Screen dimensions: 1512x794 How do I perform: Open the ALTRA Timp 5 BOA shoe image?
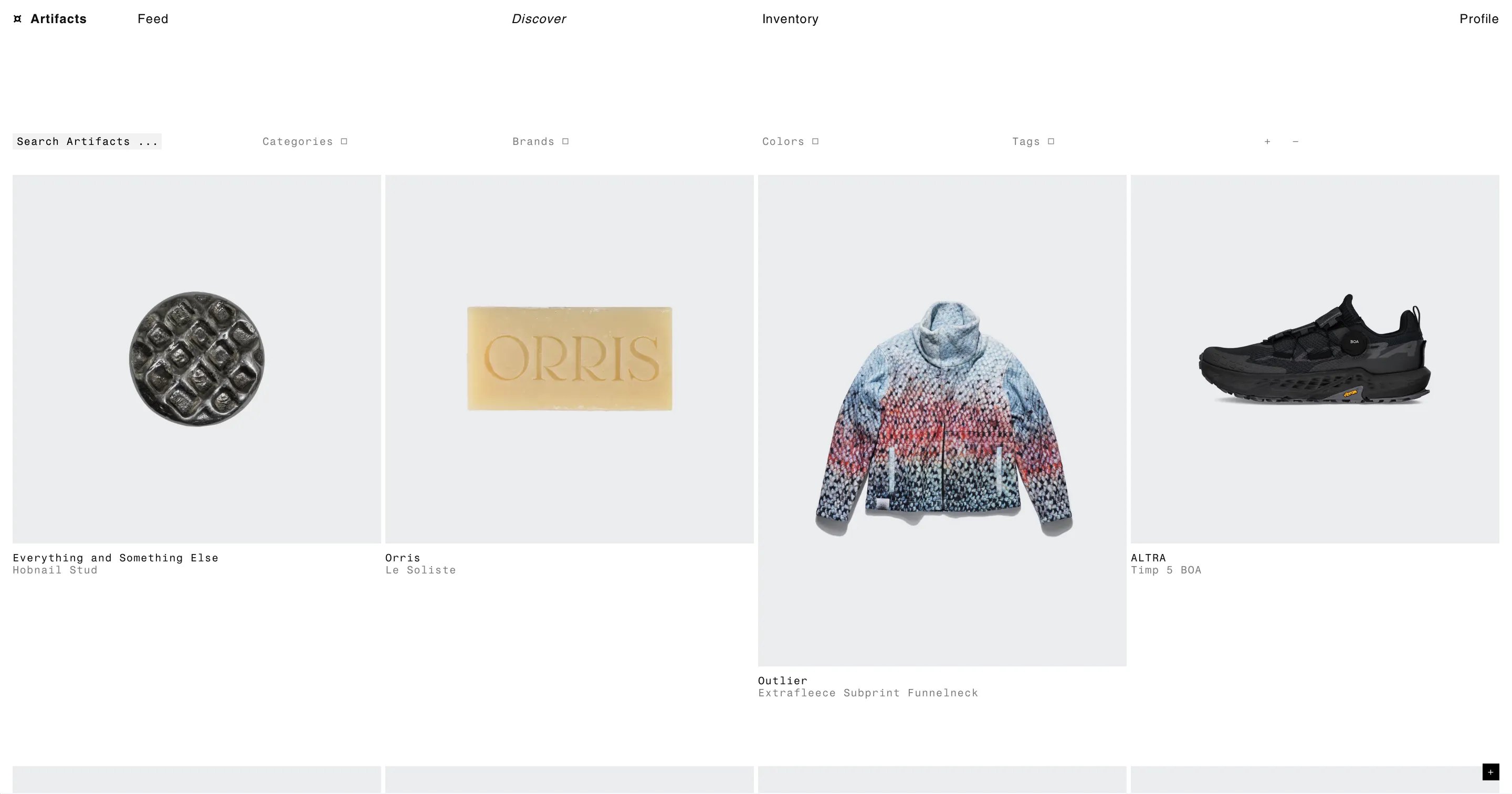tap(1315, 359)
